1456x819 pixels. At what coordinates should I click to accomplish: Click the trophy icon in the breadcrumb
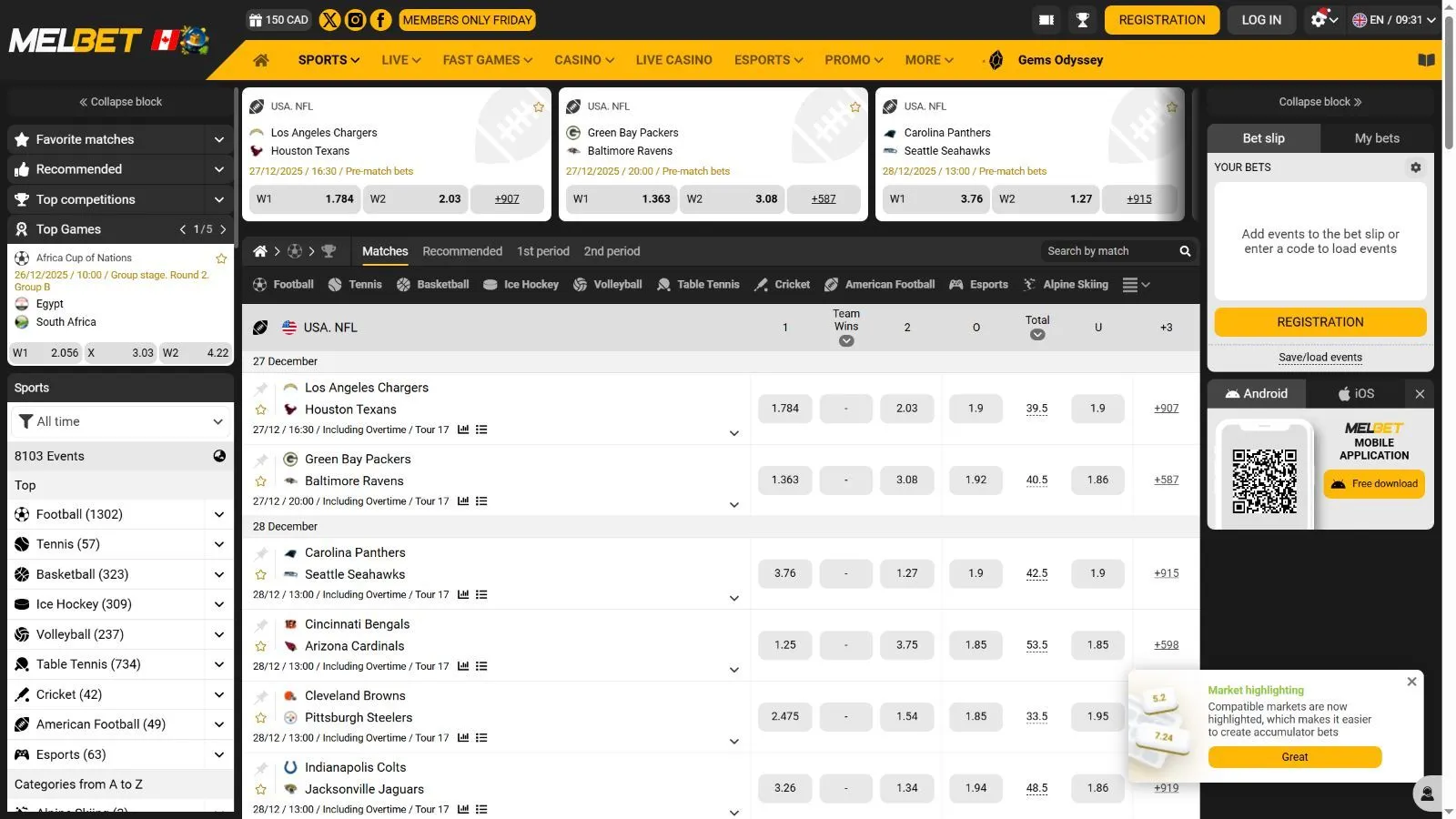pos(329,251)
